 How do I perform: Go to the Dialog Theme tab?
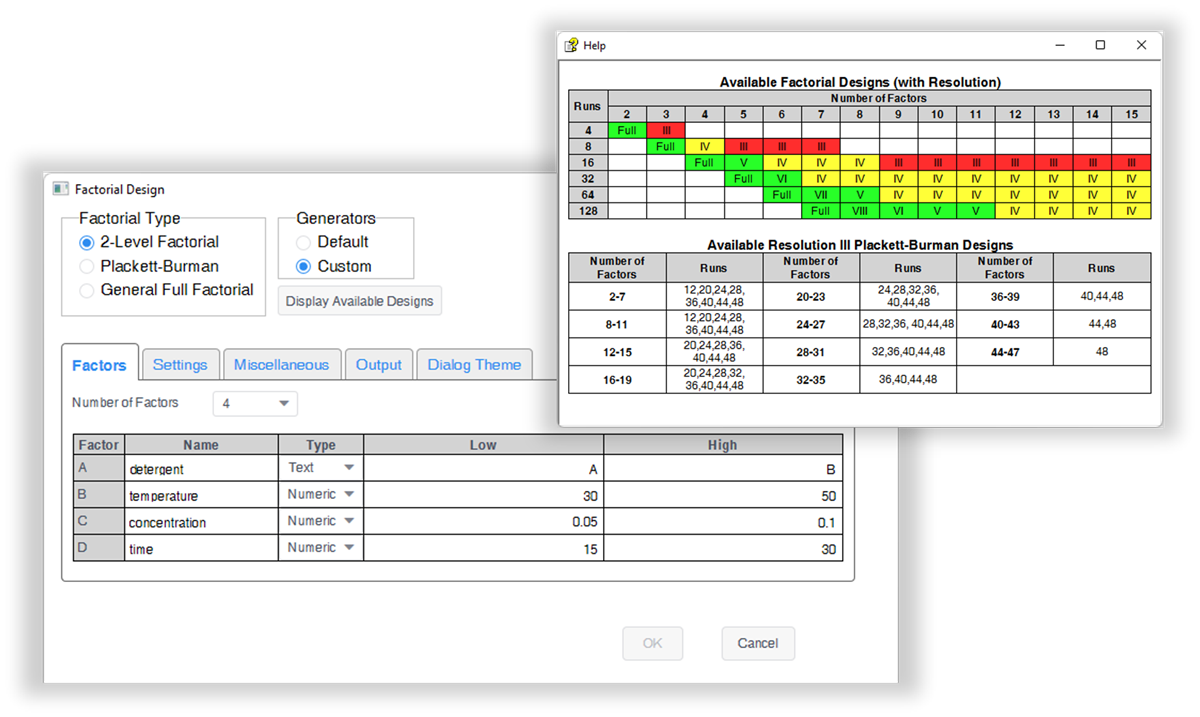474,365
